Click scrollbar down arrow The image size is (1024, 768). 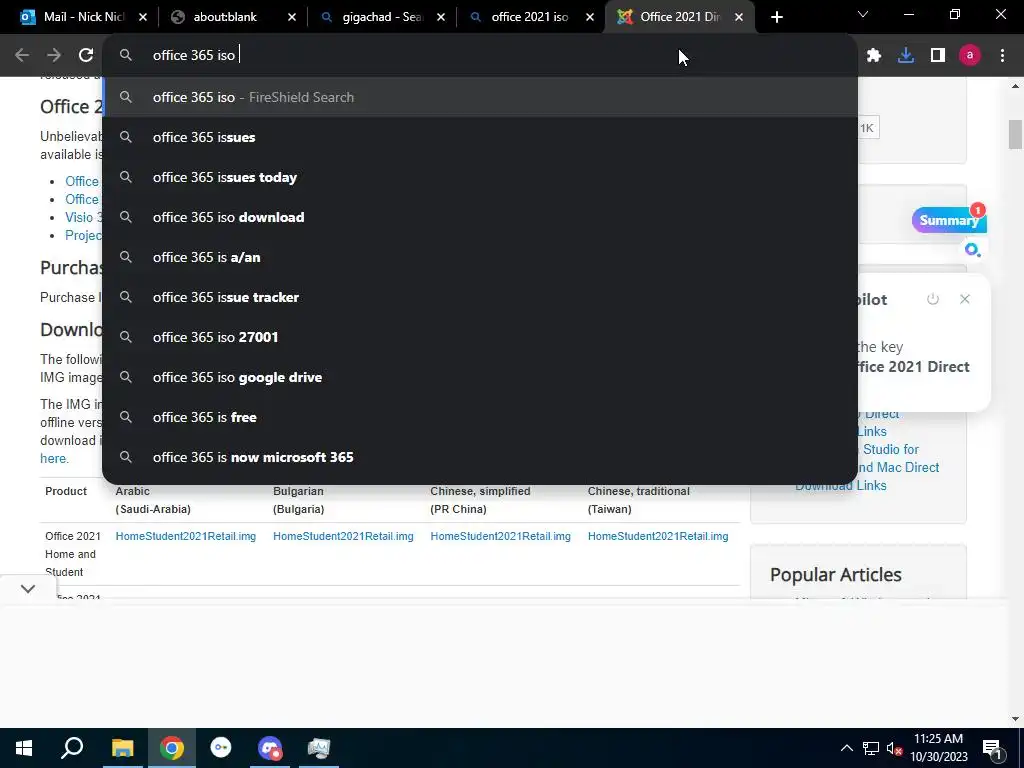[x=1015, y=719]
